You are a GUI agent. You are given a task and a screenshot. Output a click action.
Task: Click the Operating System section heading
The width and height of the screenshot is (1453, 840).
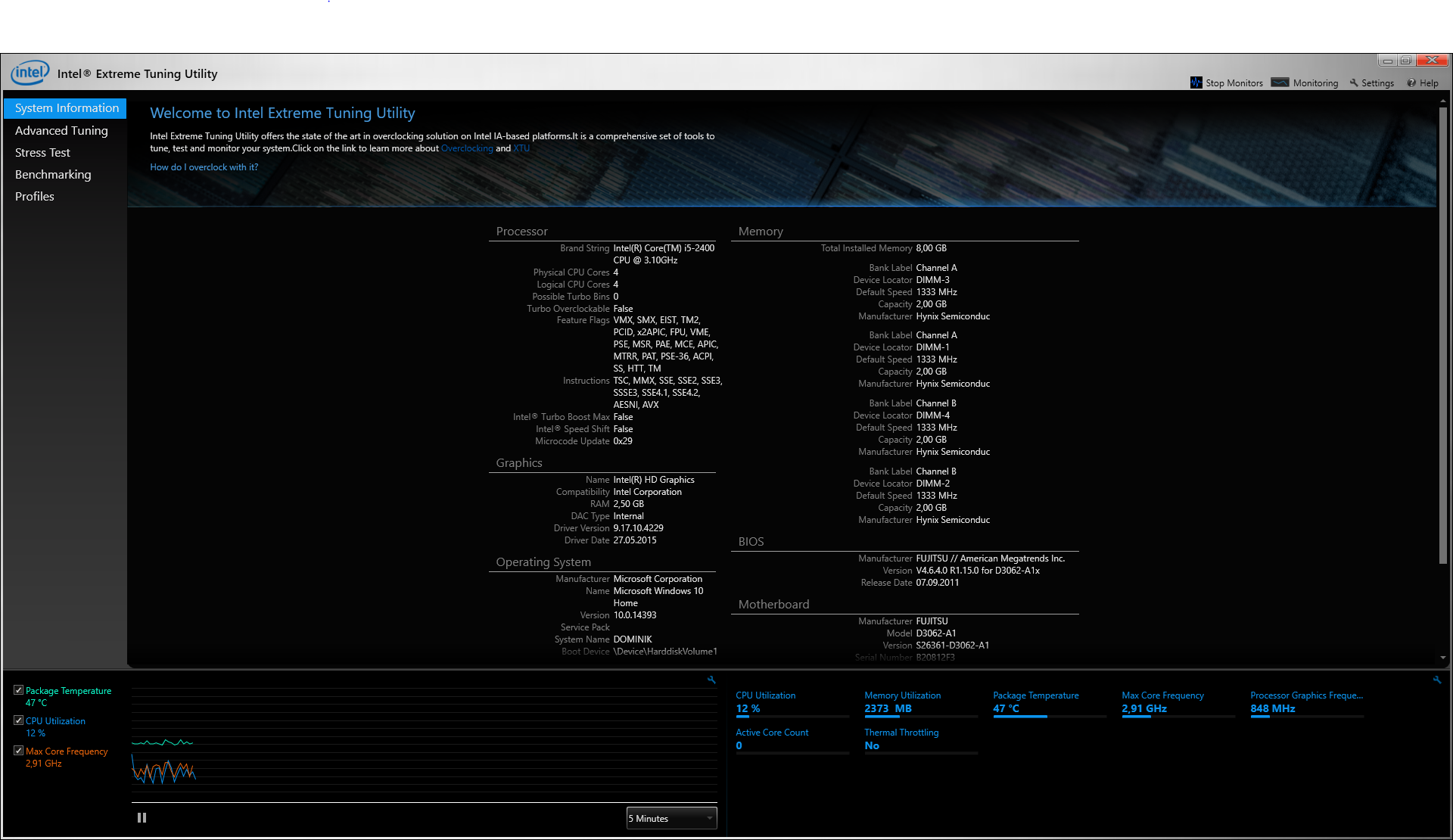tap(543, 562)
